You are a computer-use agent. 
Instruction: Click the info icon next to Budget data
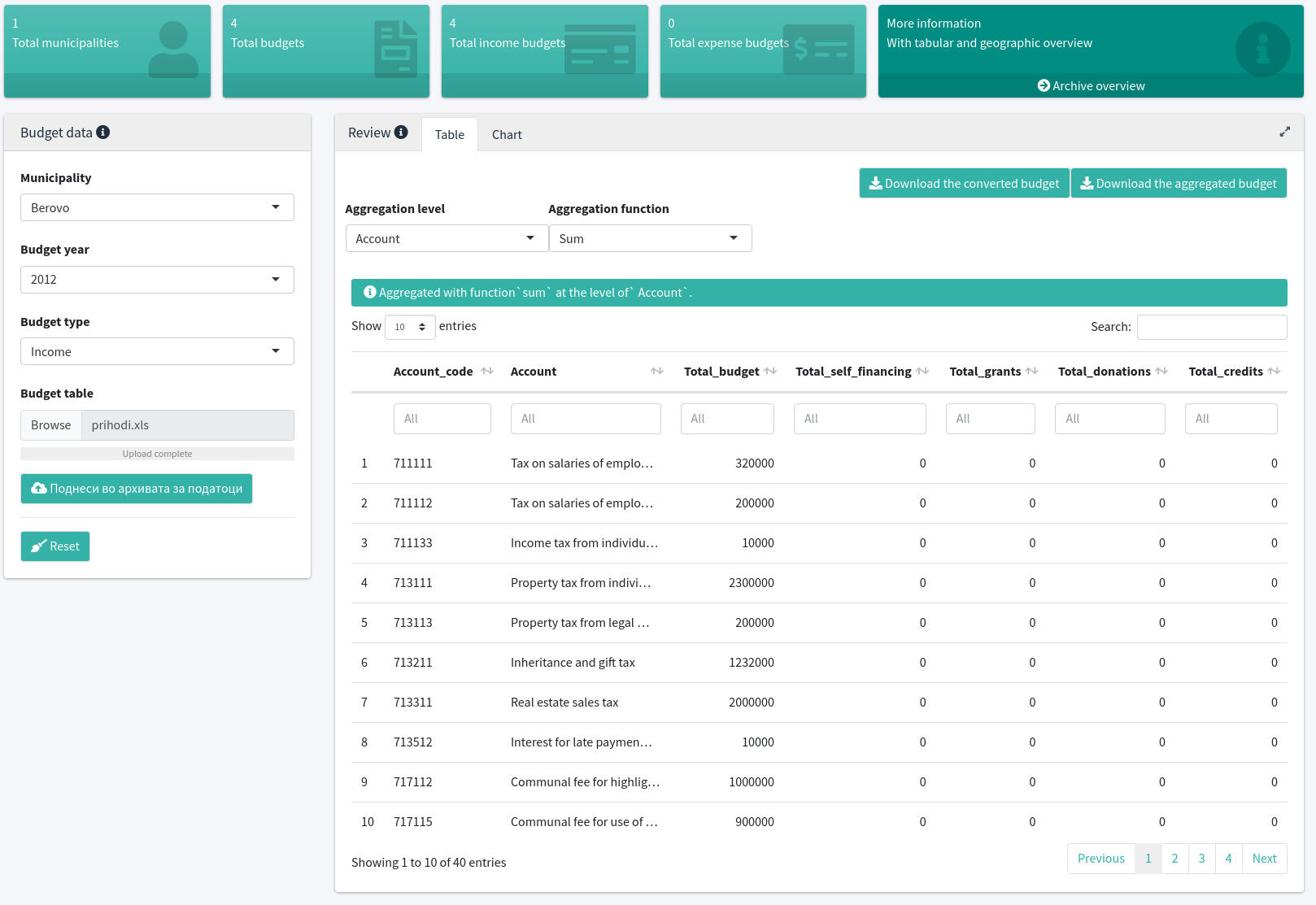coord(103,133)
